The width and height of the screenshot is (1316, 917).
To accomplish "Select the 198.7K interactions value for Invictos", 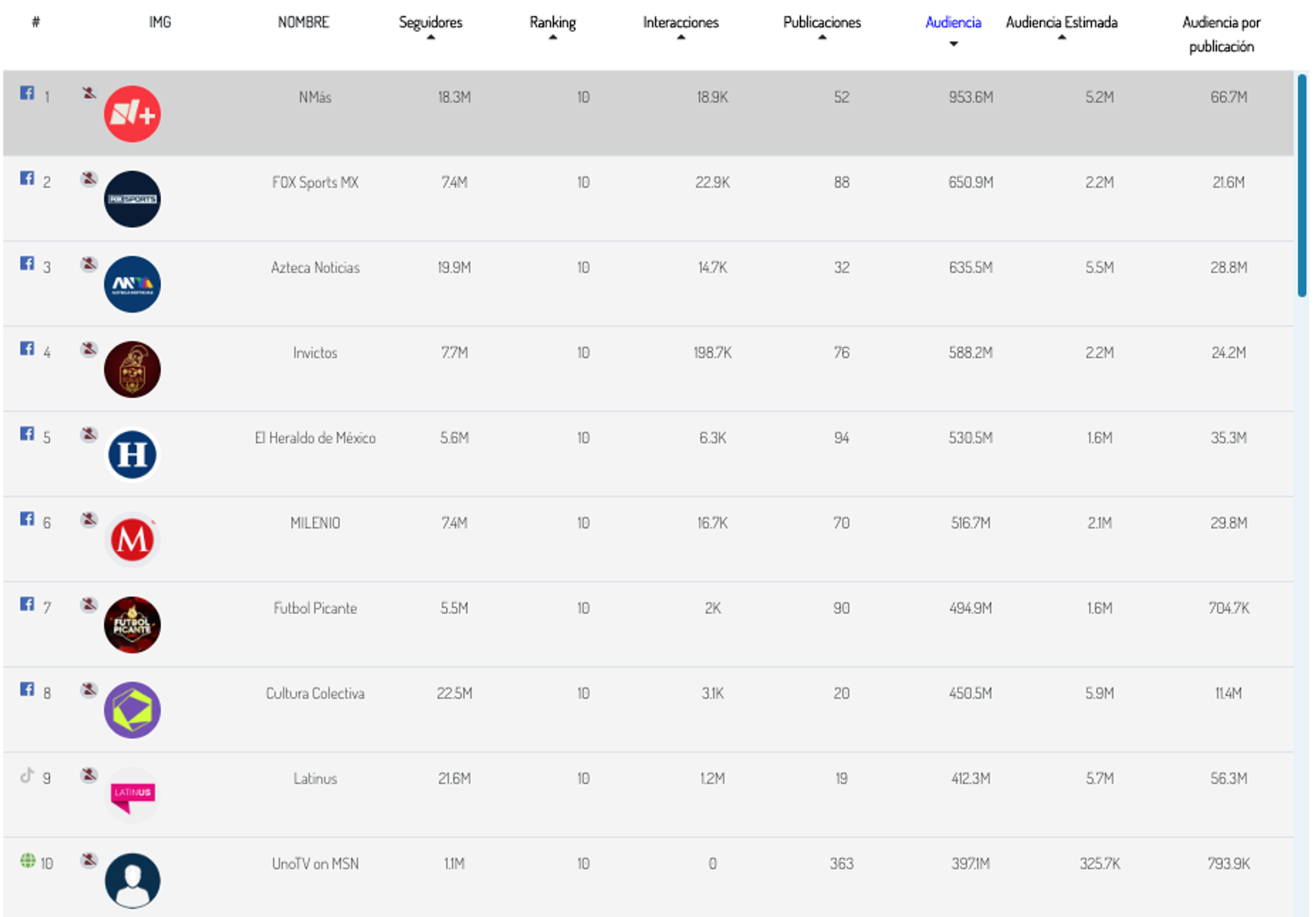I will click(x=712, y=353).
